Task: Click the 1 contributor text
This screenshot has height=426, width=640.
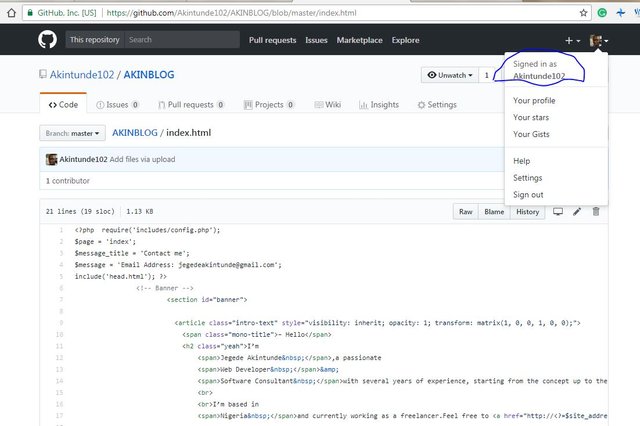Action: (x=67, y=181)
